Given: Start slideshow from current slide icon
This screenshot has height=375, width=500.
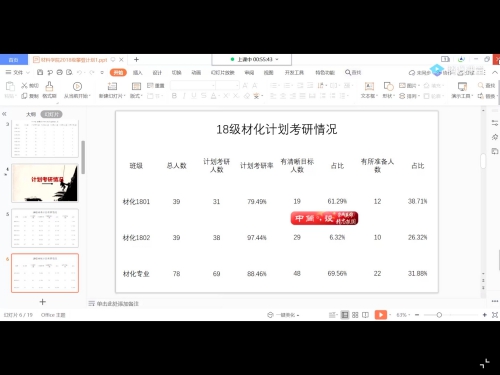Looking at the screenshot, I should 77,86.
